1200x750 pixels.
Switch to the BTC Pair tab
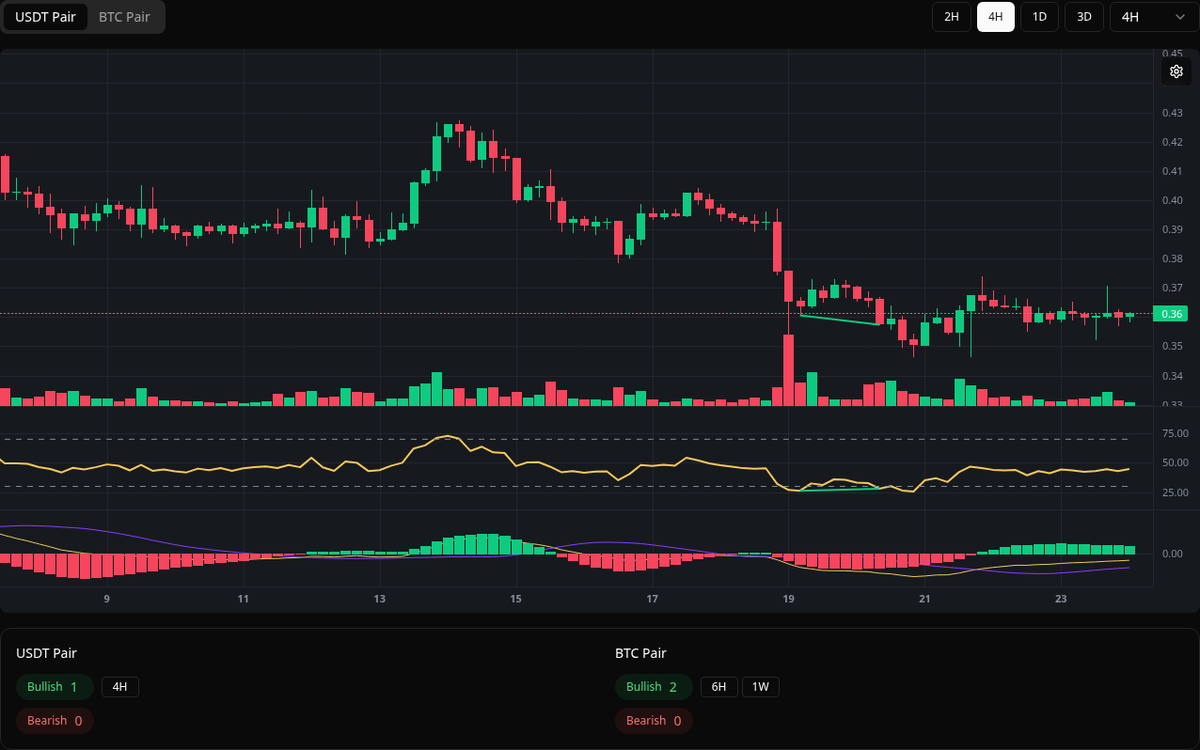[x=124, y=17]
